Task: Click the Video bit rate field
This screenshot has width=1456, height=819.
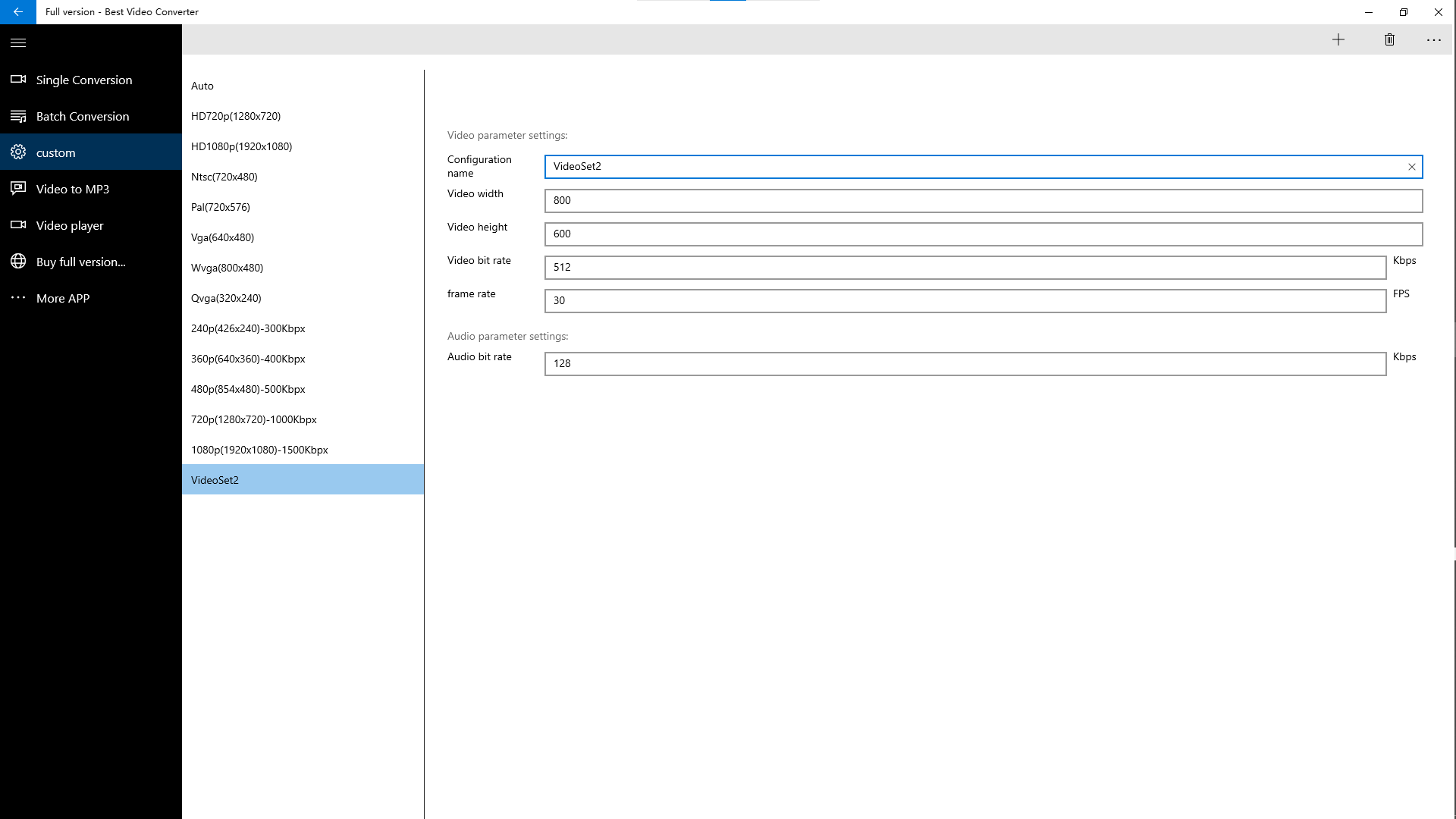Action: (x=965, y=268)
